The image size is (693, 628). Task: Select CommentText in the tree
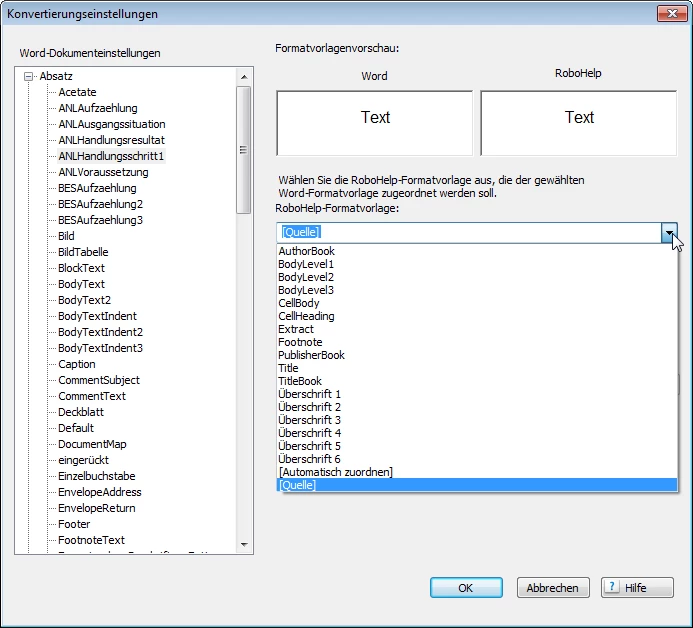click(92, 396)
